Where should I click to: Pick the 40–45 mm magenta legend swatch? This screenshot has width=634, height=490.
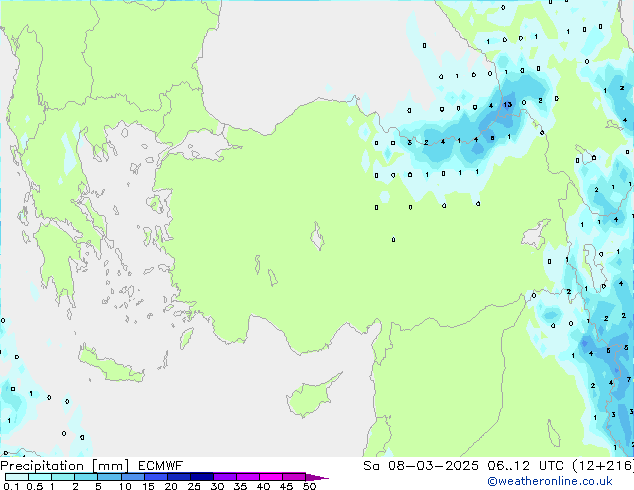point(271,477)
